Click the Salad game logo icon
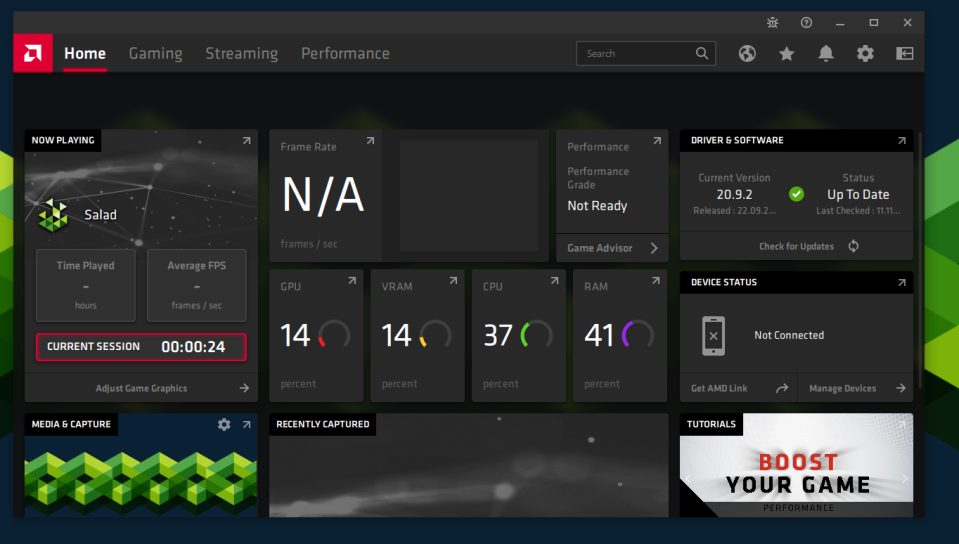959x544 pixels. coord(53,215)
